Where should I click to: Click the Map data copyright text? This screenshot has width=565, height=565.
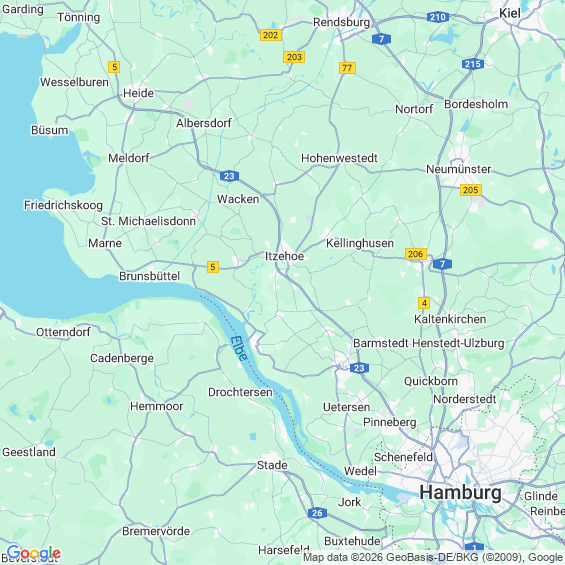tap(434, 557)
